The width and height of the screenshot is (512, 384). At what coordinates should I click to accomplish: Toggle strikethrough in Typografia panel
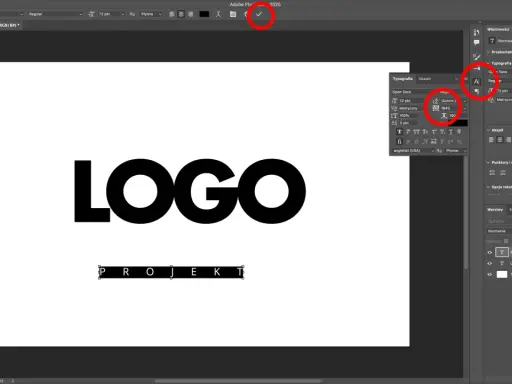point(459,132)
